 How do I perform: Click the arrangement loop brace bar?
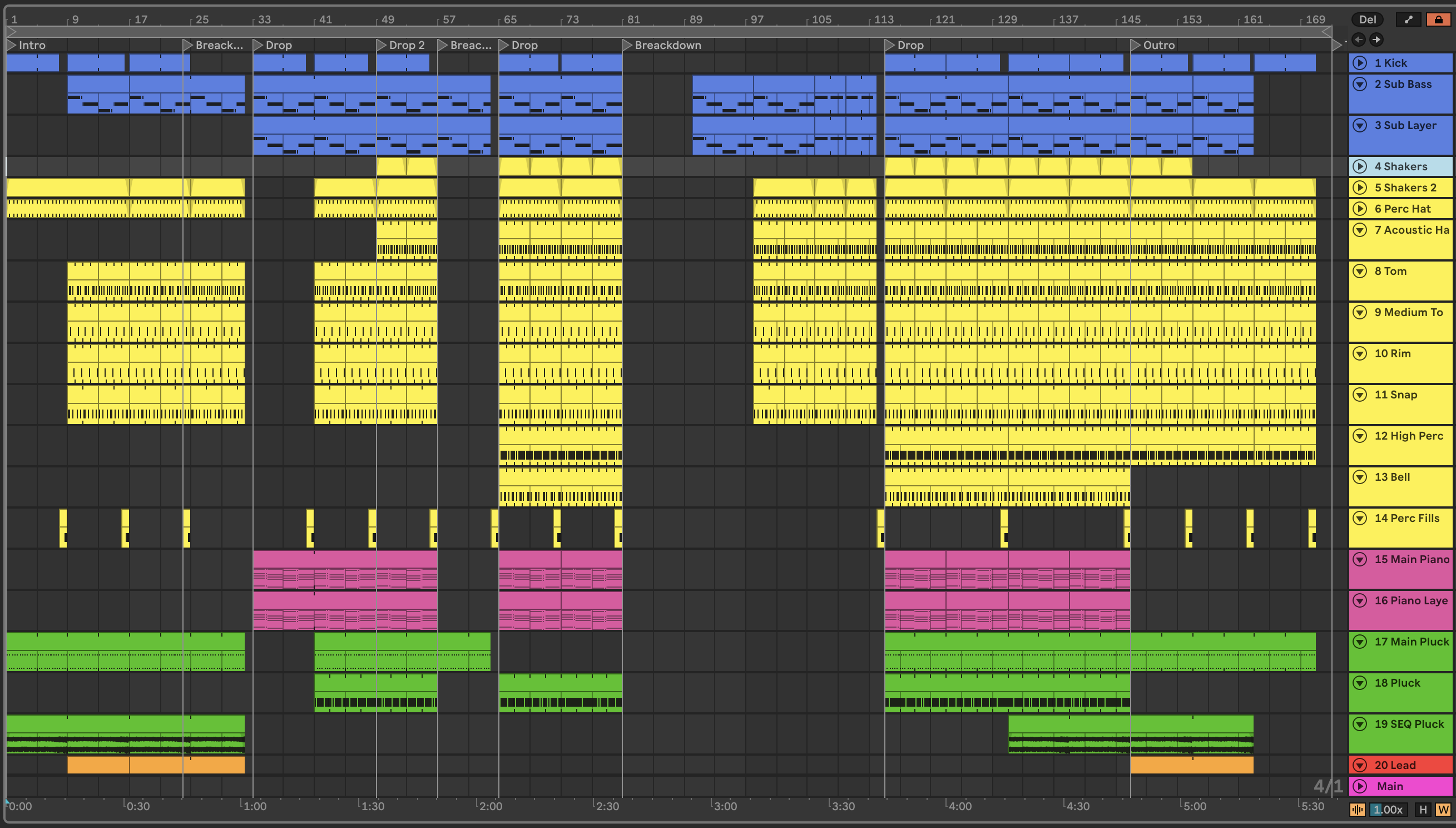pos(669,31)
